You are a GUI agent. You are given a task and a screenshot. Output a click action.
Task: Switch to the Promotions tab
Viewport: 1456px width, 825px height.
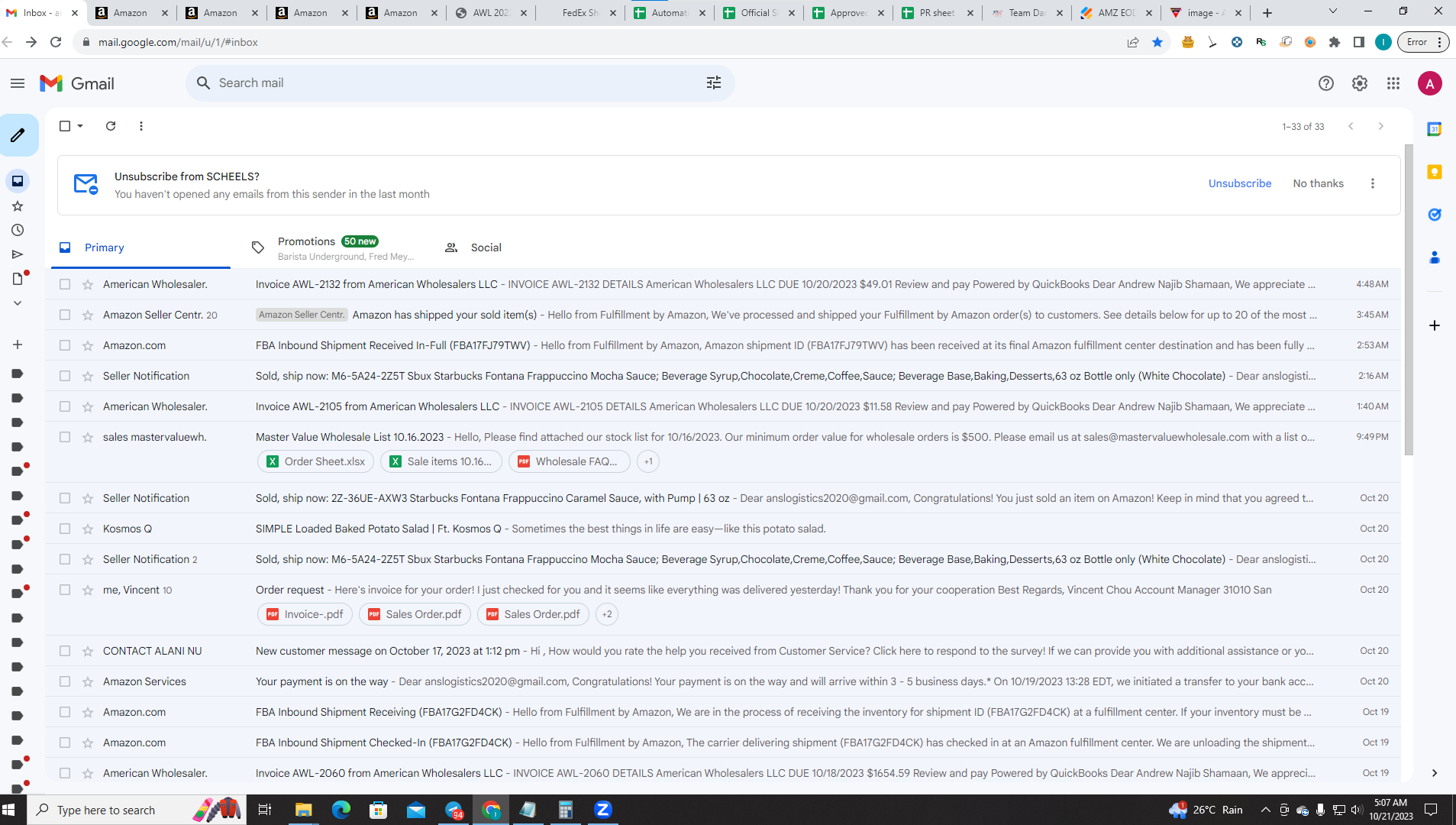click(x=333, y=247)
